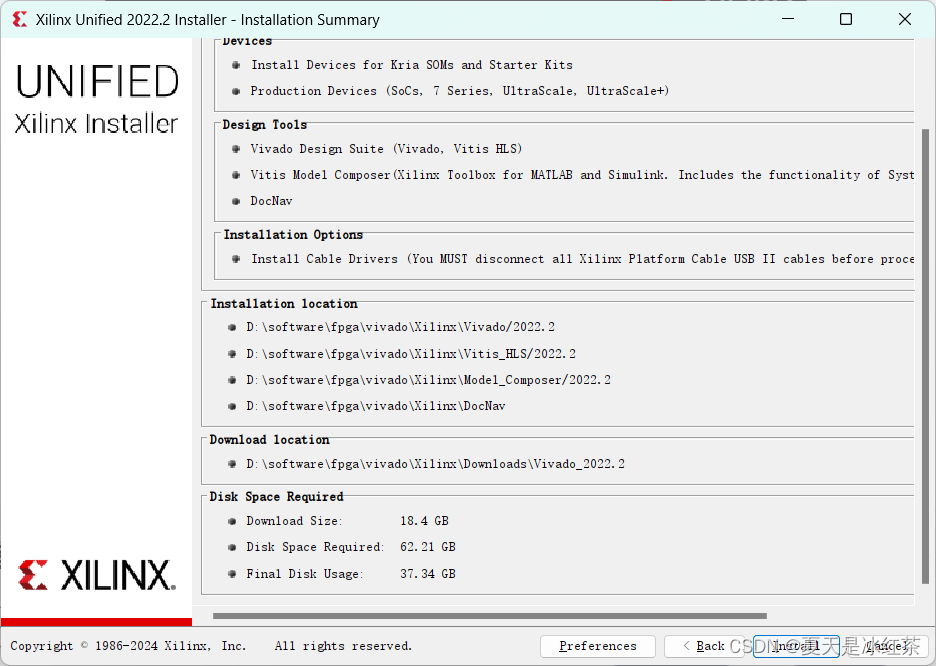
Task: Select the Downloads\Vivado_2022.2 path
Action: pos(435,464)
